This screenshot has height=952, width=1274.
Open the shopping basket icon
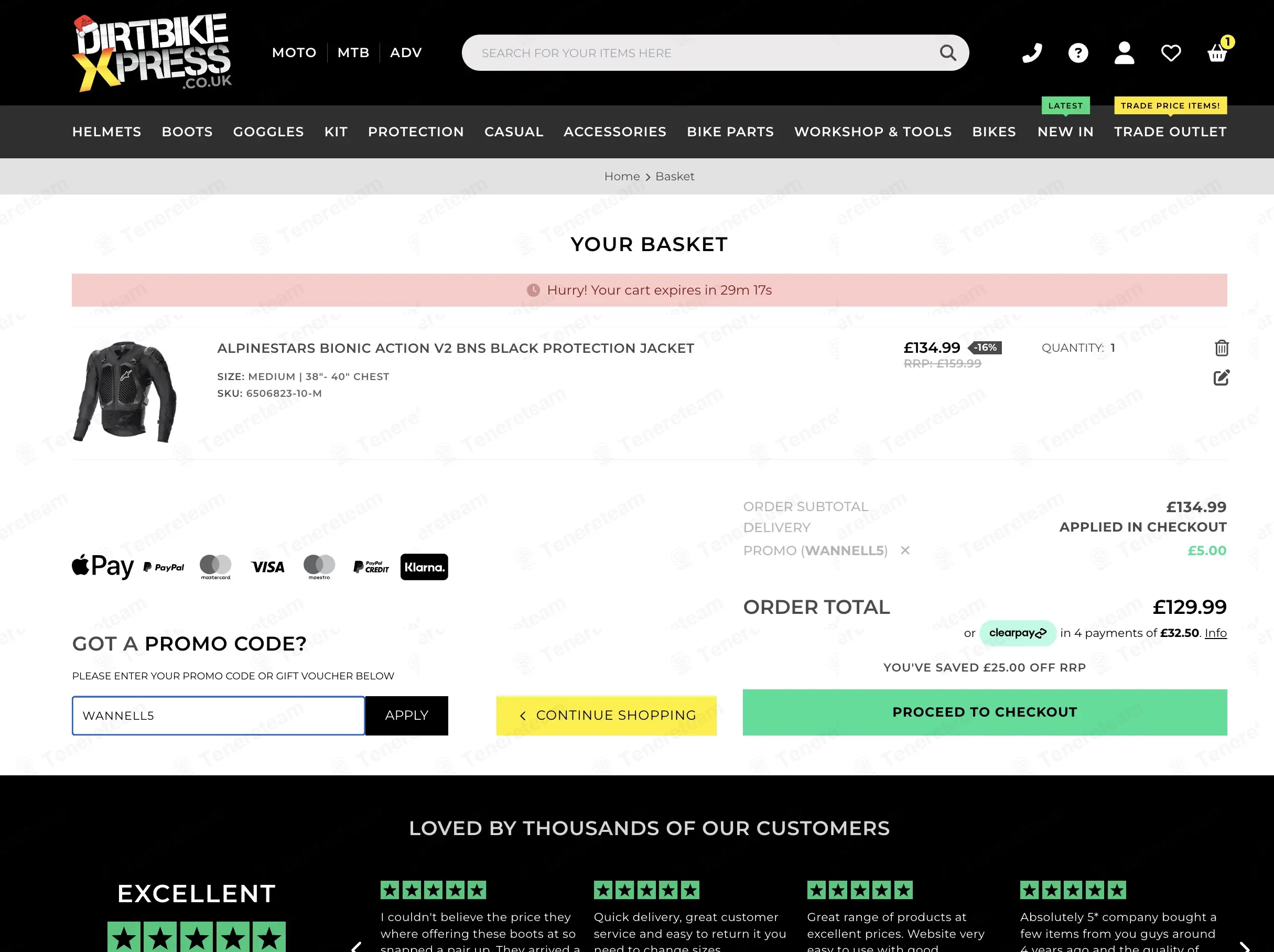click(x=1217, y=52)
